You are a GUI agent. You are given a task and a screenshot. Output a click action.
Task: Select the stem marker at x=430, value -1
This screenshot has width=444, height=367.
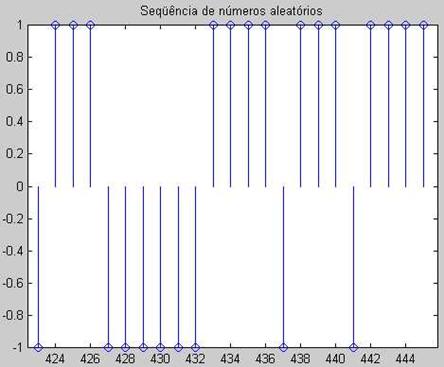[160, 348]
